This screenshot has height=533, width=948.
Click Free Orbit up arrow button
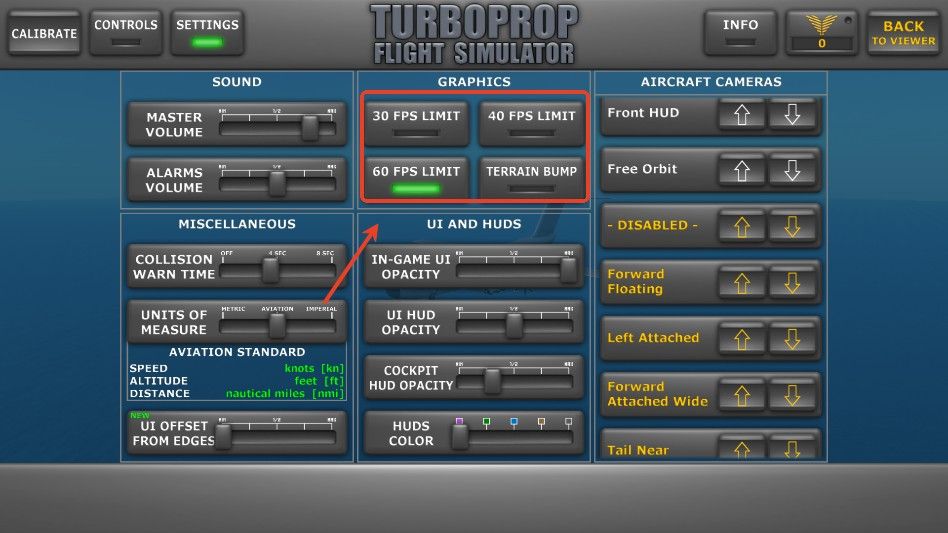point(741,171)
